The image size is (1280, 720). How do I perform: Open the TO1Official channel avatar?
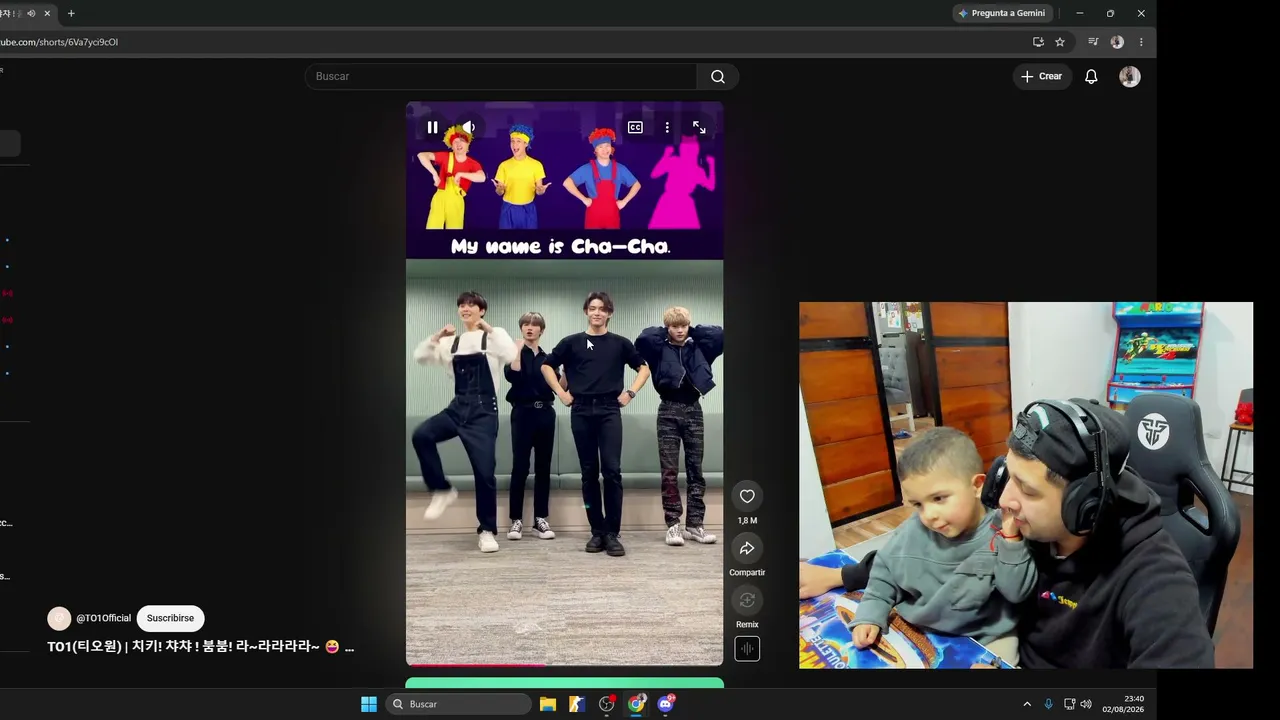pos(59,618)
